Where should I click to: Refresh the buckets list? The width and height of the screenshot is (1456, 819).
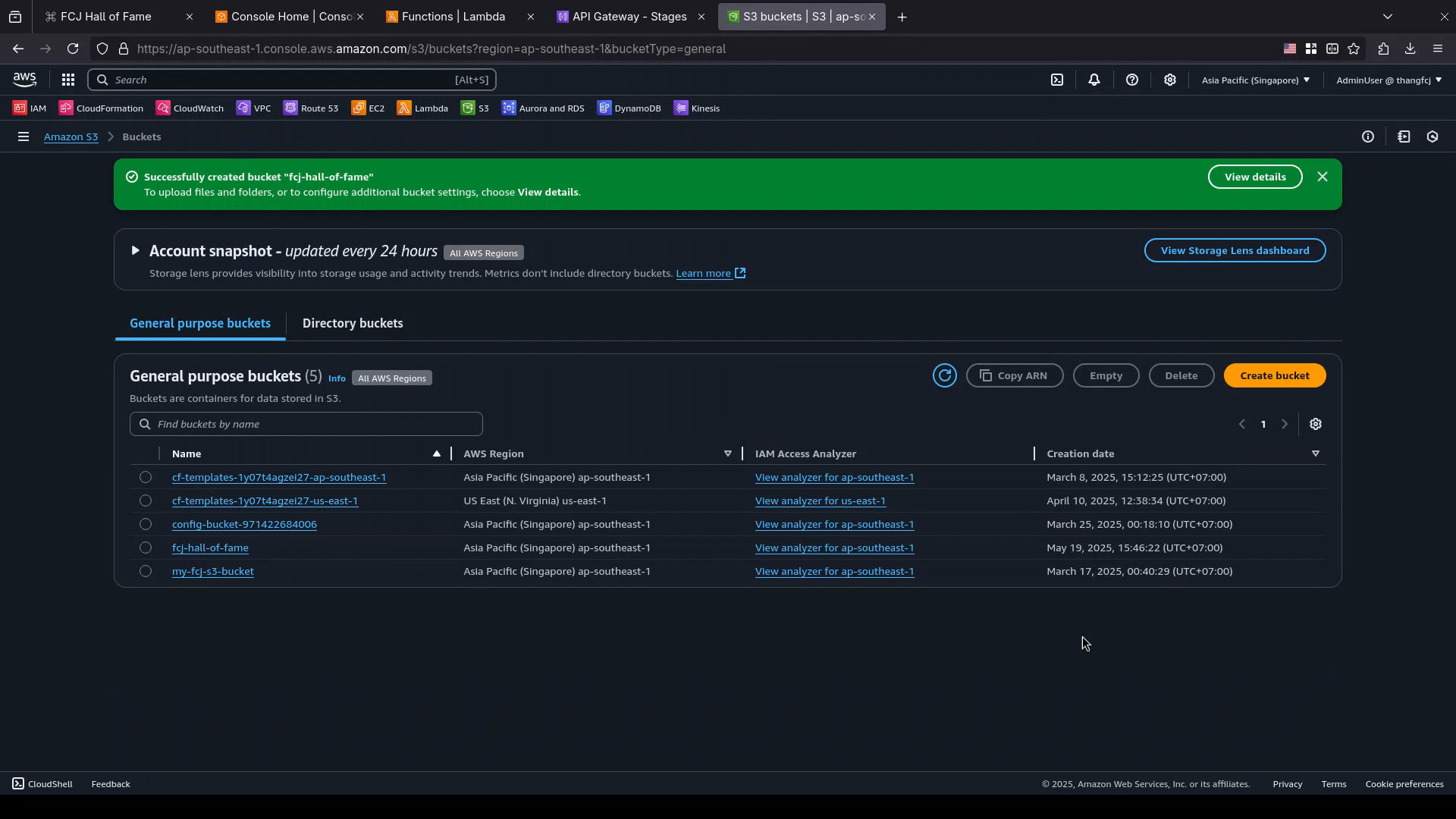tap(945, 375)
